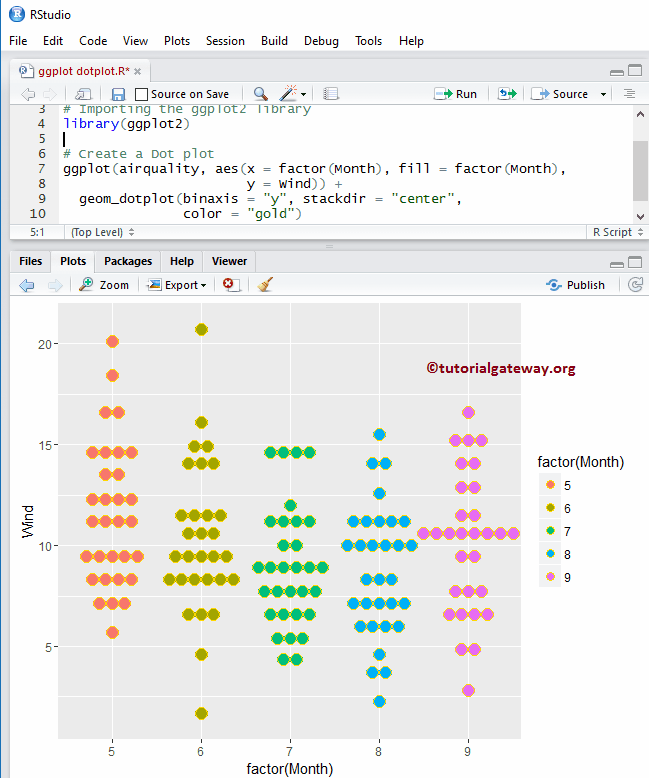This screenshot has height=778, width=649.
Task: Open Find/Replace magnifier in editor
Action: 260,94
